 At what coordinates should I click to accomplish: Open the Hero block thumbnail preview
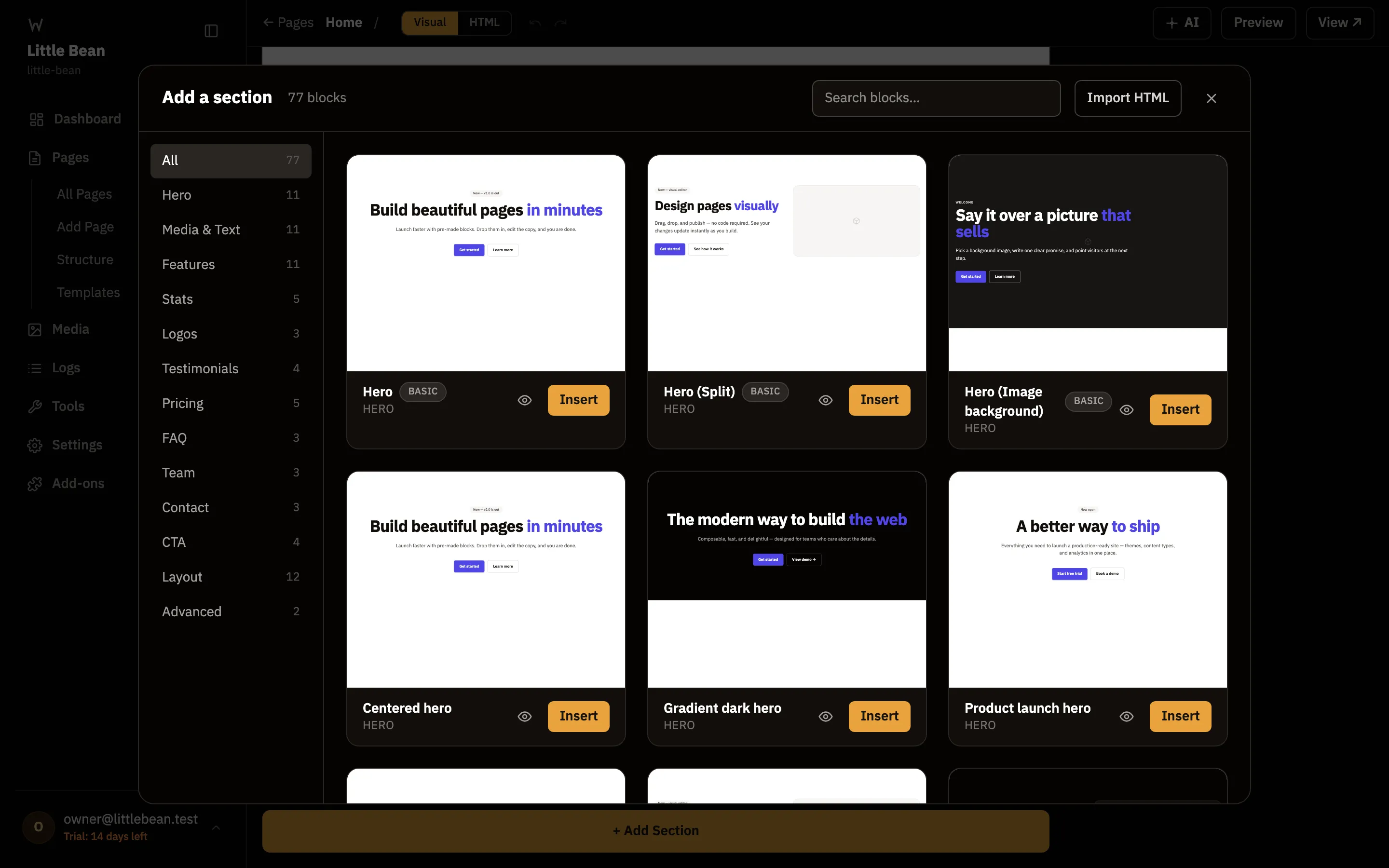pyautogui.click(x=486, y=263)
